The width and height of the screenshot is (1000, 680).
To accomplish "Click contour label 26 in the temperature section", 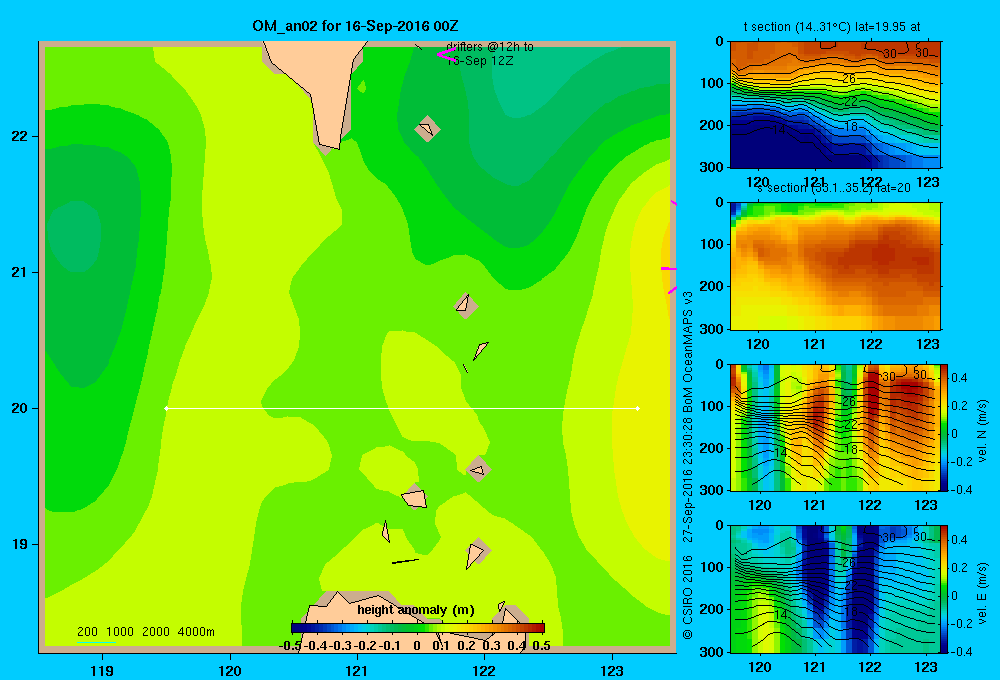I will [849, 79].
